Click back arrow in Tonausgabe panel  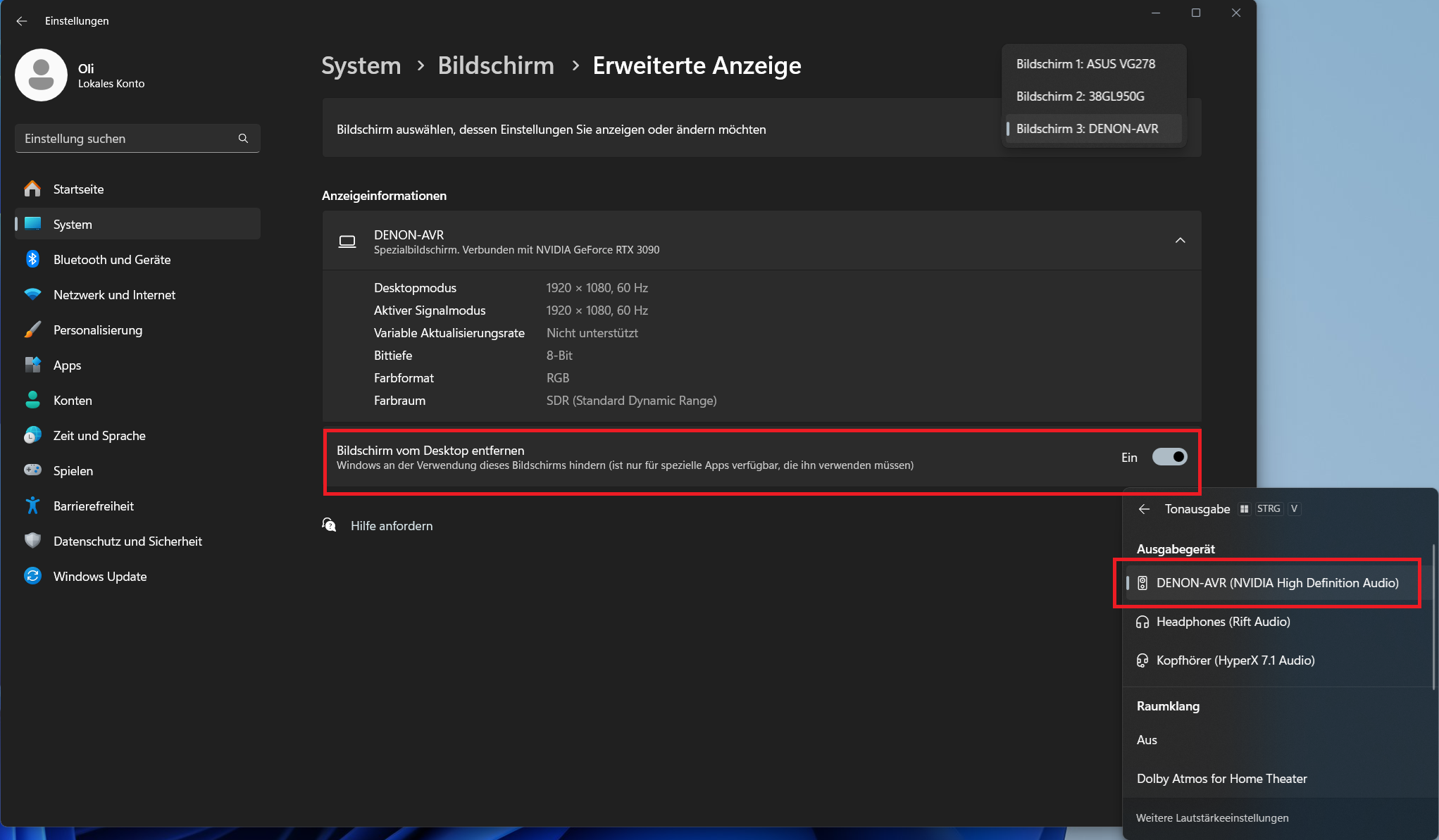pos(1144,509)
